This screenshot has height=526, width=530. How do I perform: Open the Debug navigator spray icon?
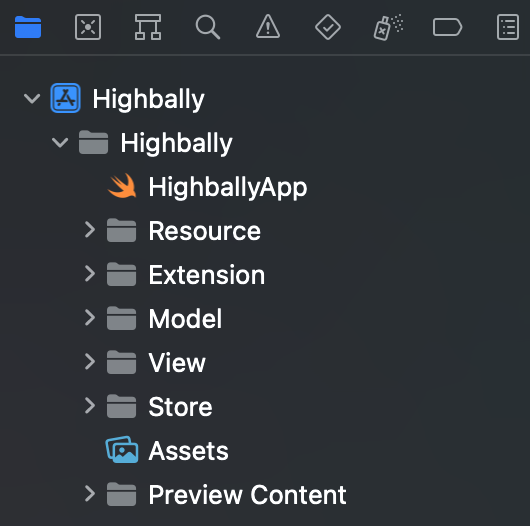[x=388, y=27]
